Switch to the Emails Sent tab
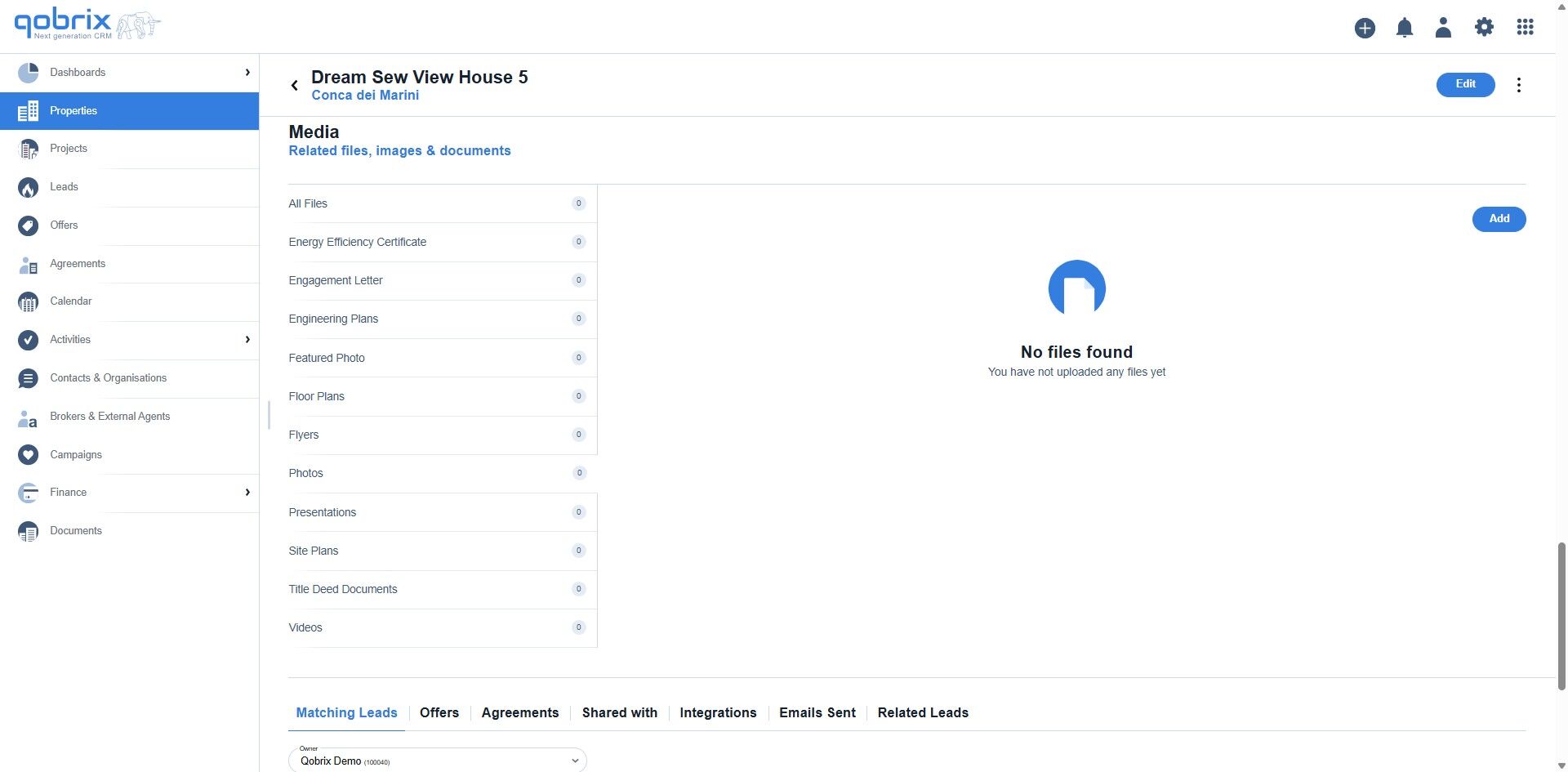The width and height of the screenshot is (1568, 772). point(817,713)
